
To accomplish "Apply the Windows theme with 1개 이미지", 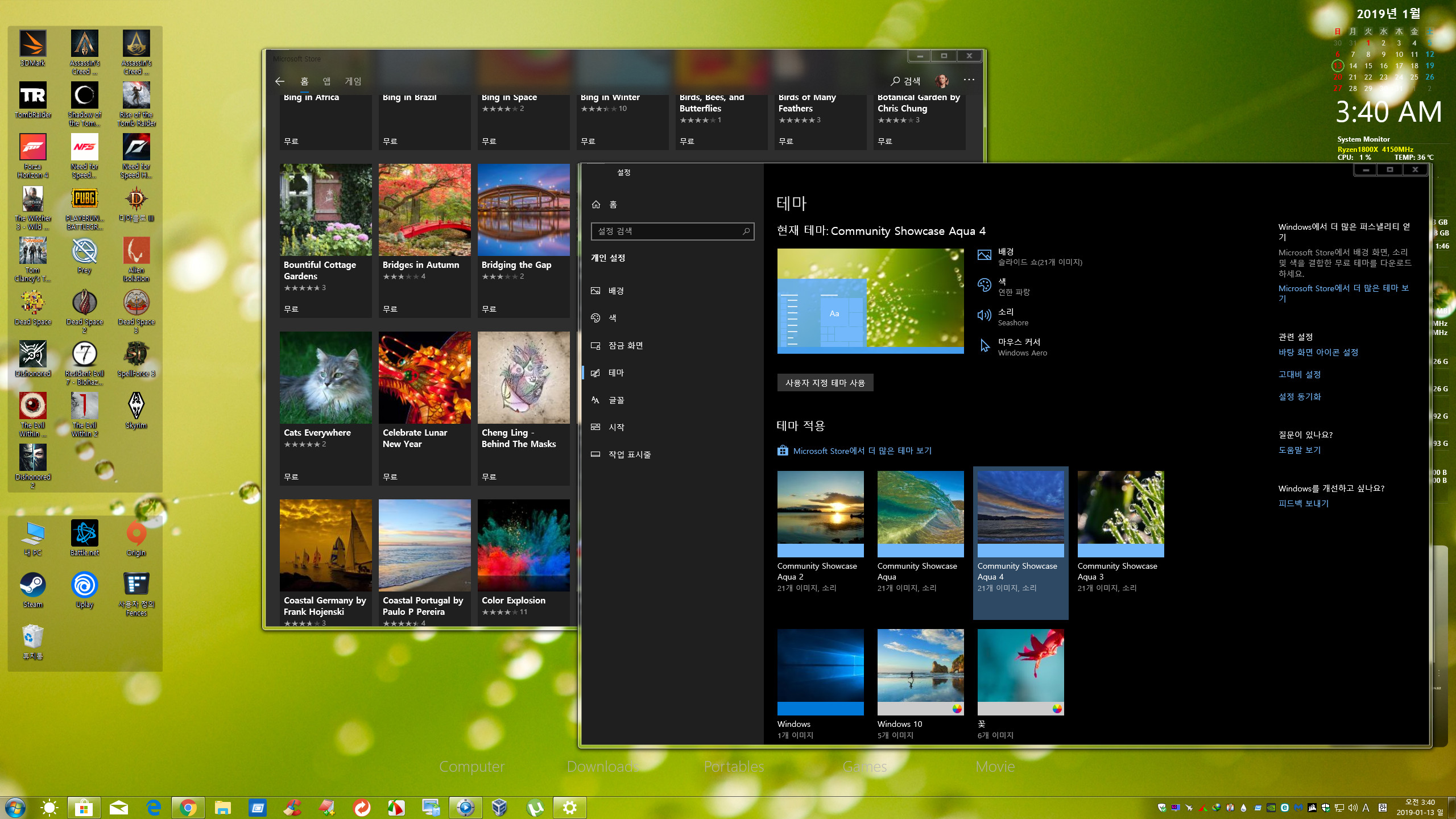I will point(820,684).
